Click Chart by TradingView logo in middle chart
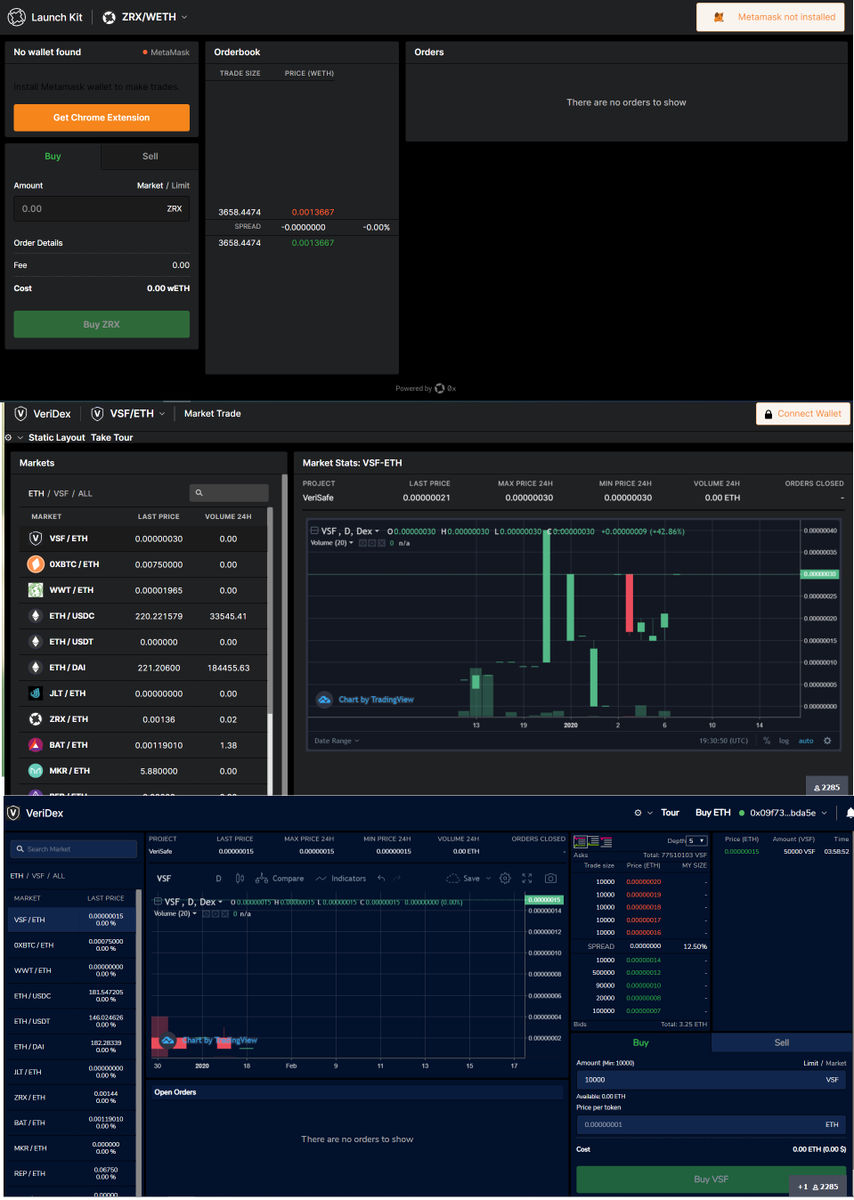 click(x=324, y=700)
